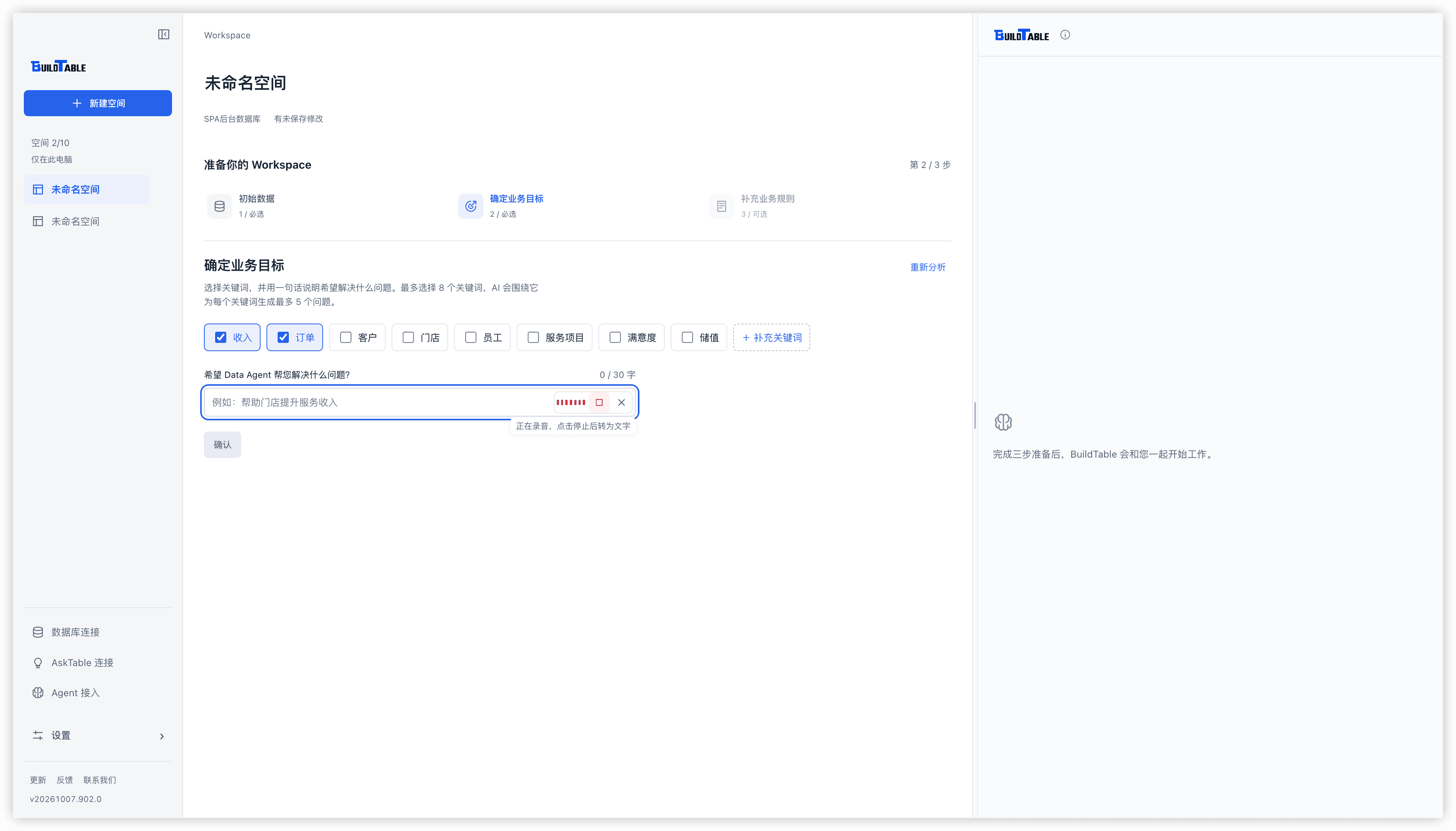Check the 门店 keyword
The image size is (1456, 831).
419,337
